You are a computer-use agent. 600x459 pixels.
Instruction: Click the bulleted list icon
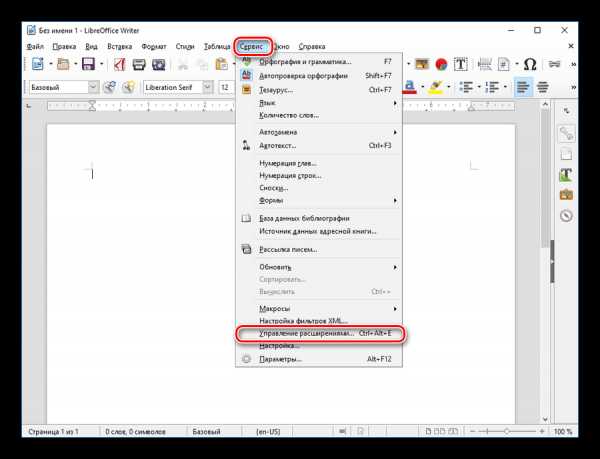tap(466, 87)
